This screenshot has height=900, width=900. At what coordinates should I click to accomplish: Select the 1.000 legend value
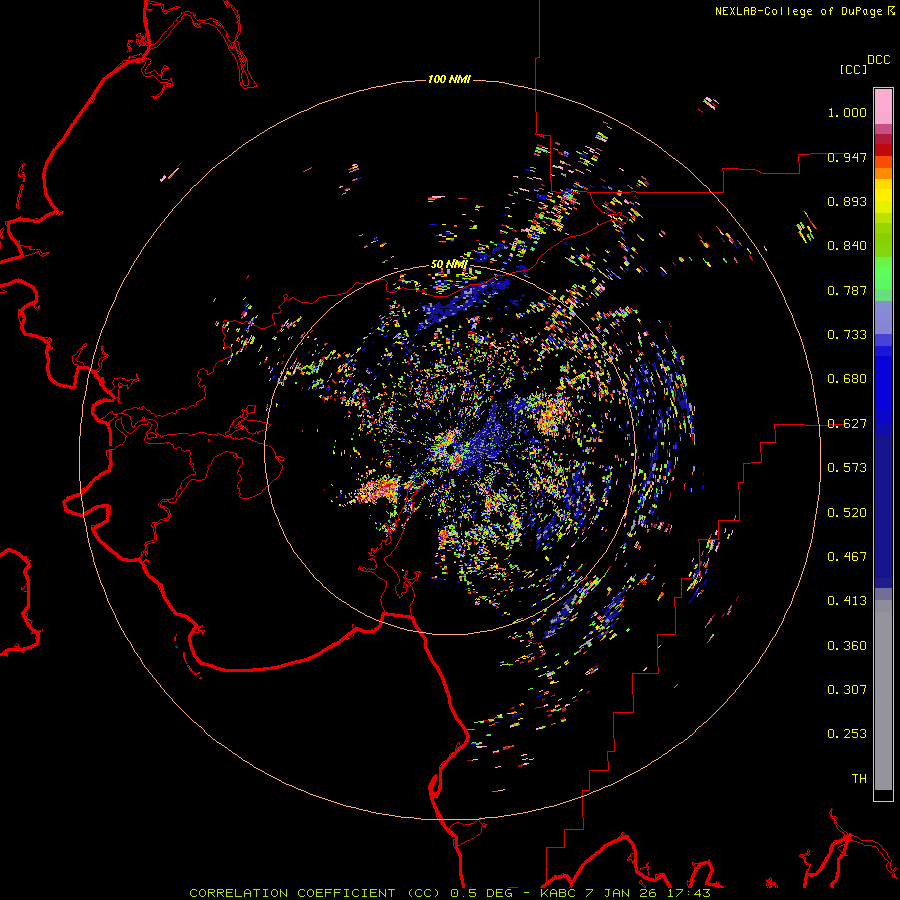tap(847, 112)
